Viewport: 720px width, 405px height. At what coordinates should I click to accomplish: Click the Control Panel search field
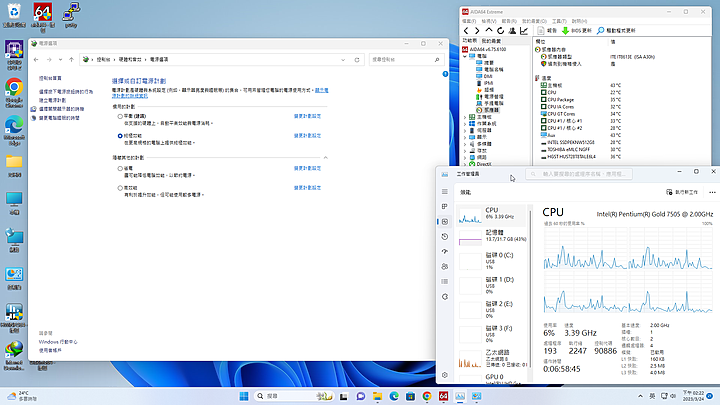[x=406, y=60]
